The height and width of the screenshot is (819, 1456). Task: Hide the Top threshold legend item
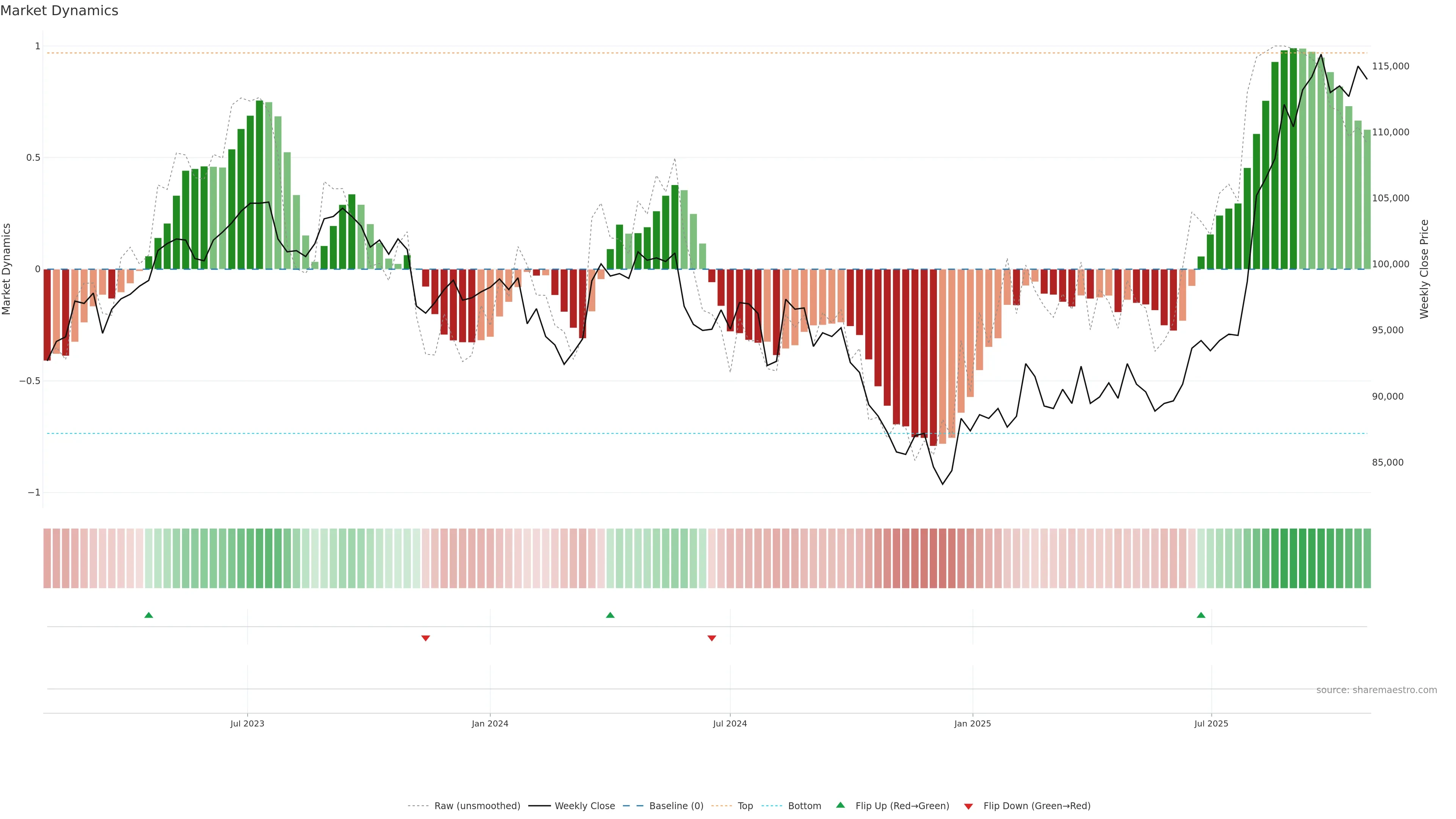pos(745,806)
